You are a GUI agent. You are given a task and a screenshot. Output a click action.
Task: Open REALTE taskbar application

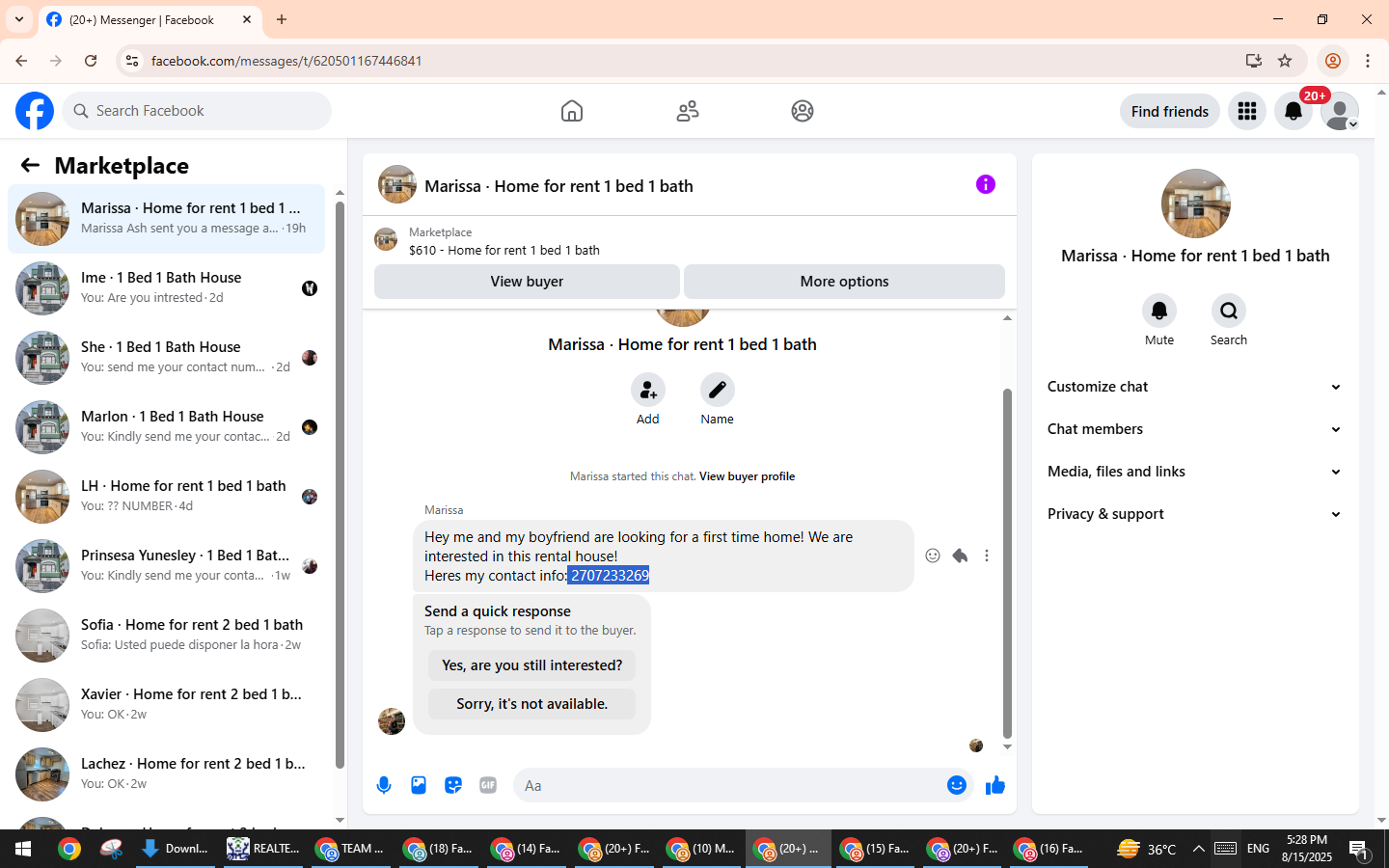(265, 849)
